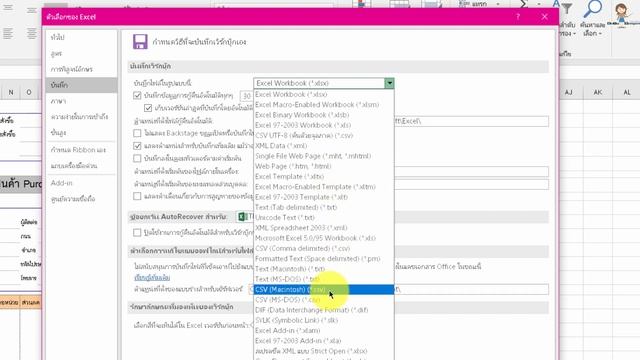
Task: Select highlighted CSV (Macintosh) (*.csv) option
Action: pyautogui.click(x=324, y=289)
